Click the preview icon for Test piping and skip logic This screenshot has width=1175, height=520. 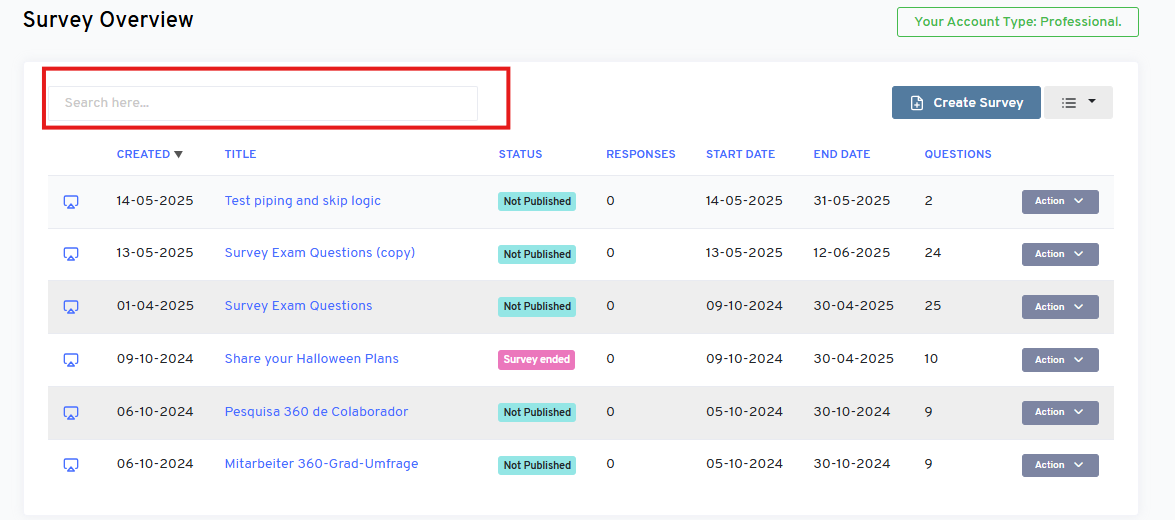(x=71, y=202)
